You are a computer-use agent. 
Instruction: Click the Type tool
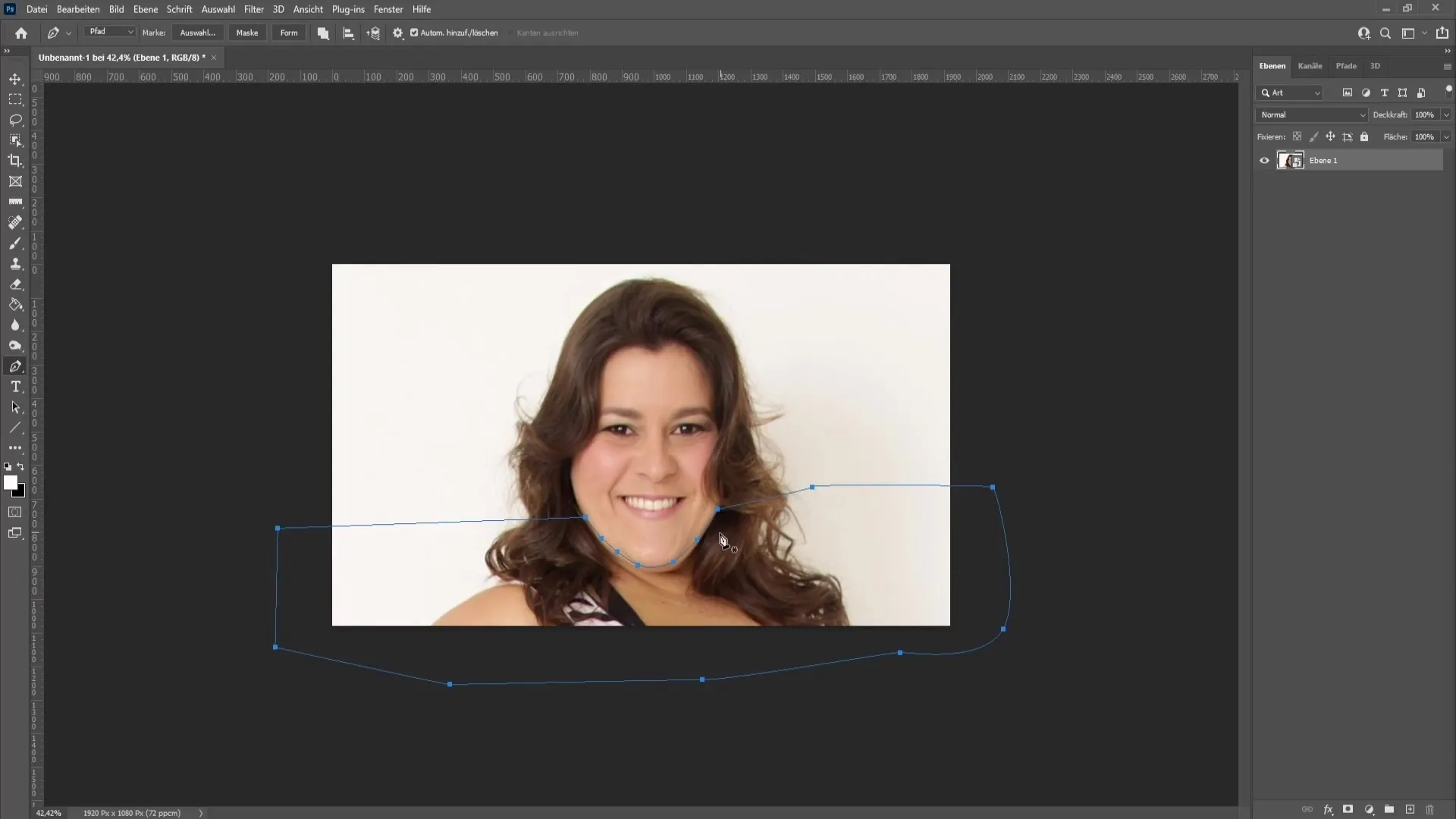15,386
